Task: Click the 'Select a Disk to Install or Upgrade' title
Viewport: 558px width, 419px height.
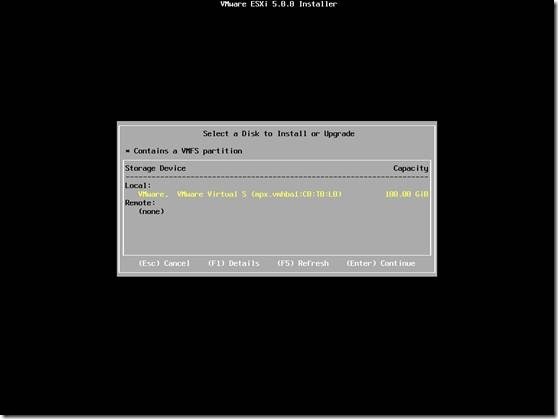Action: (278, 134)
